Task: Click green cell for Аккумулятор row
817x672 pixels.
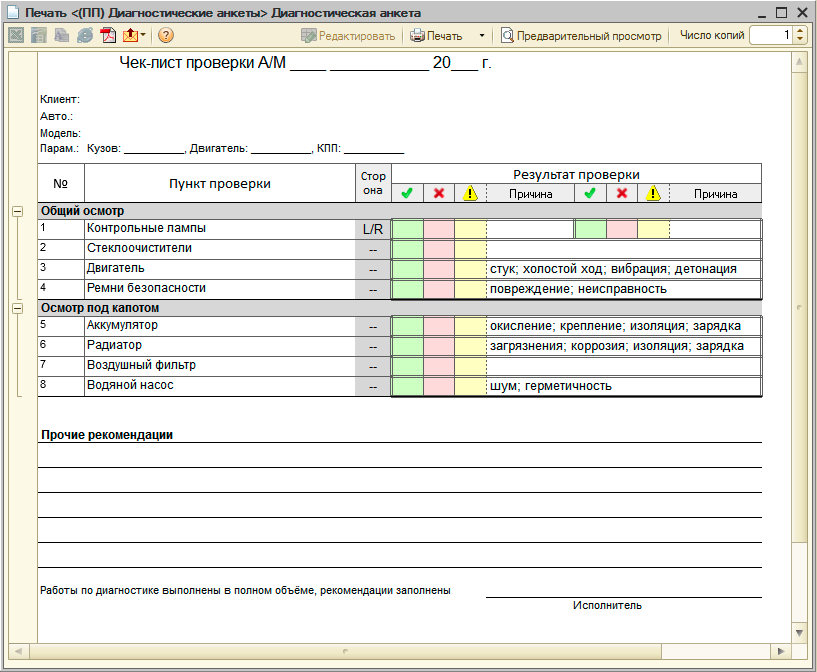Action: tap(407, 327)
